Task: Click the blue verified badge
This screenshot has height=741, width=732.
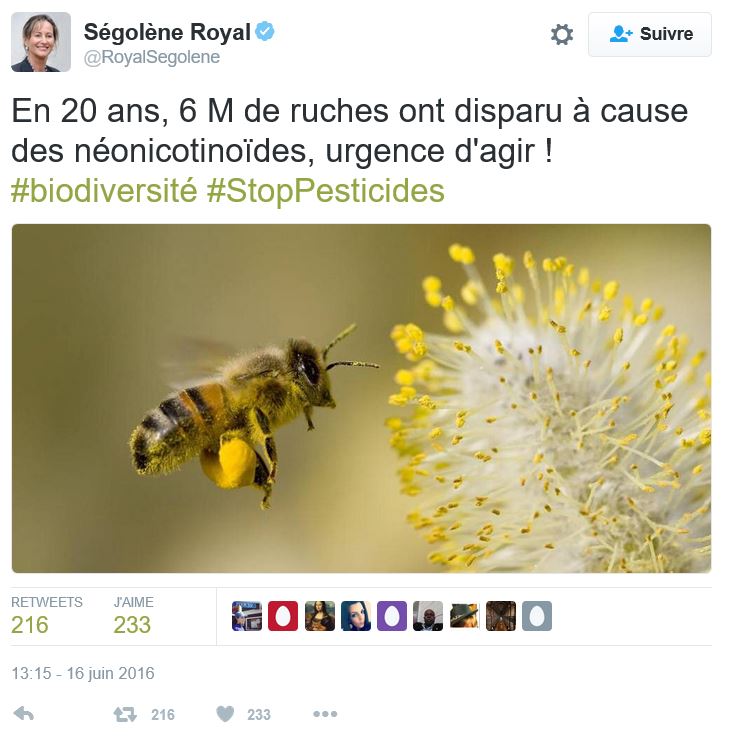Action: pos(265,31)
